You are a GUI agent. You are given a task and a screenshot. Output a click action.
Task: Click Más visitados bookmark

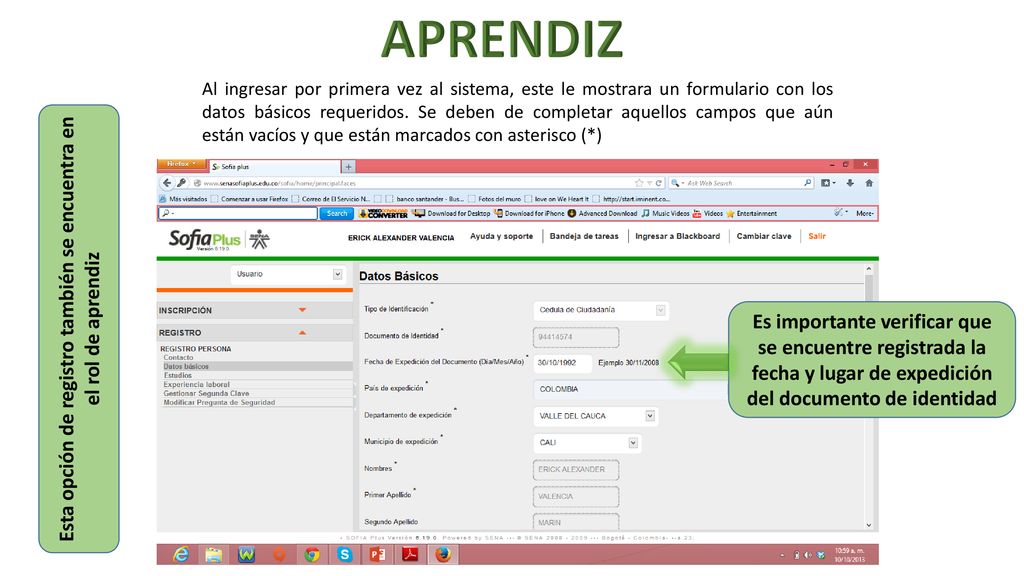pyautogui.click(x=183, y=199)
